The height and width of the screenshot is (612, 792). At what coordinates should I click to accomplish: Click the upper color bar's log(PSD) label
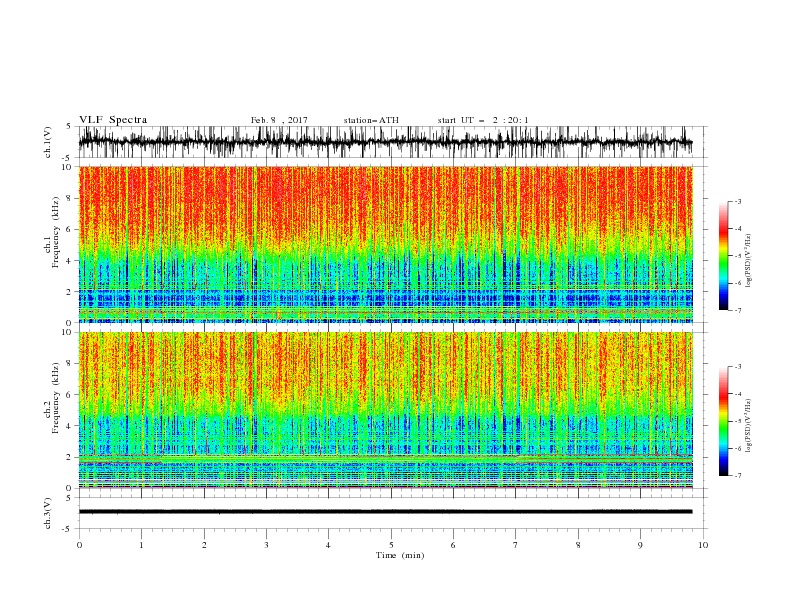coord(748,261)
